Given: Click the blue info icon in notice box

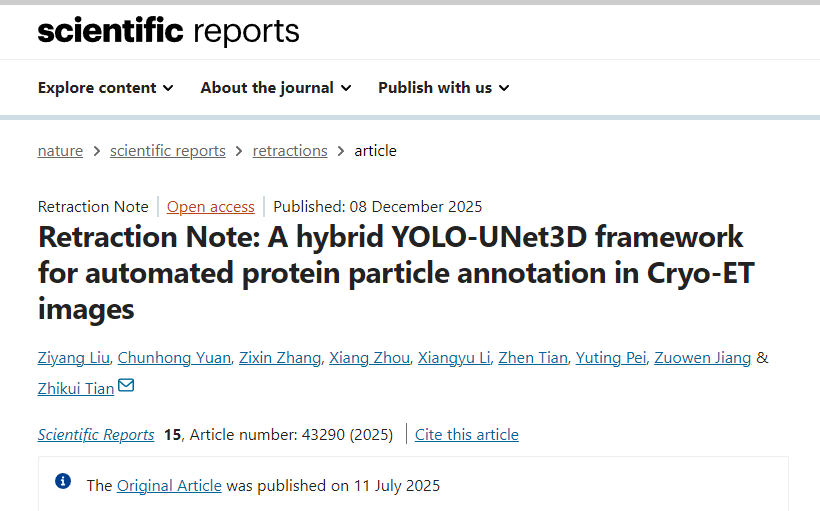Looking at the screenshot, I should pos(63,482).
